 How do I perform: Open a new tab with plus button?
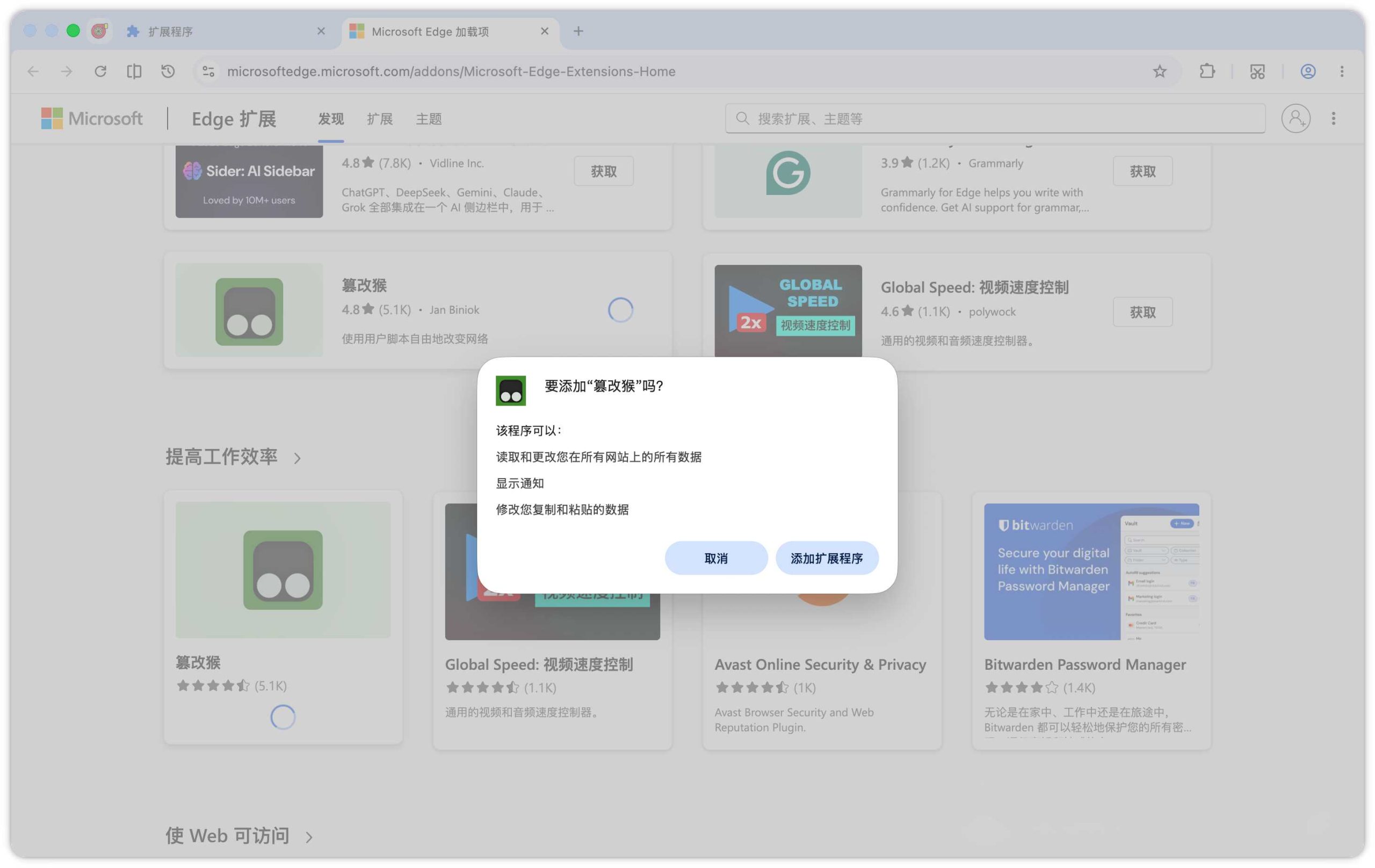pos(578,31)
